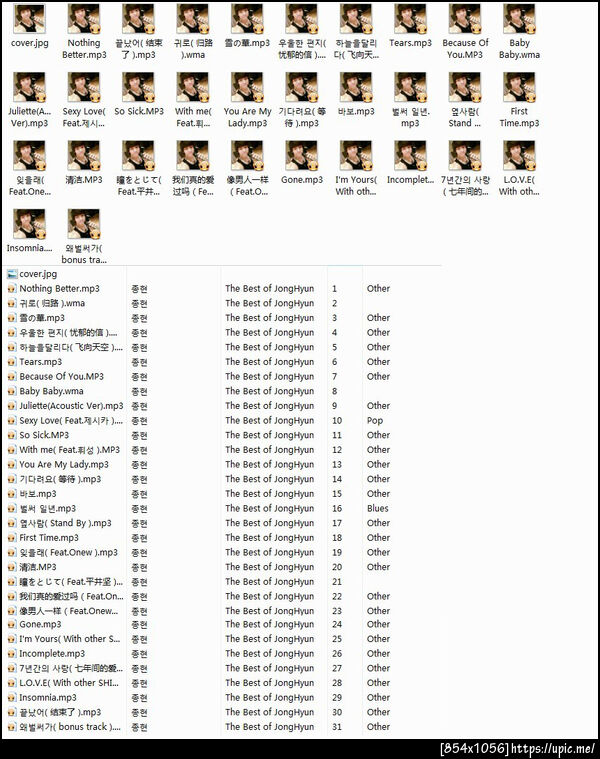Screen dimensions: 600x759
Task: Select Baby Baby.wma in the details list
Action: [x=51, y=391]
